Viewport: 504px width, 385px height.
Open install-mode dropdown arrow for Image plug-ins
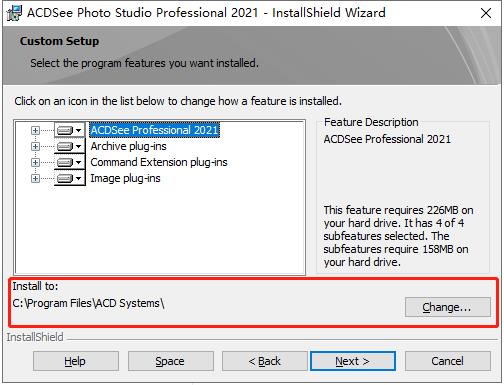[79, 178]
